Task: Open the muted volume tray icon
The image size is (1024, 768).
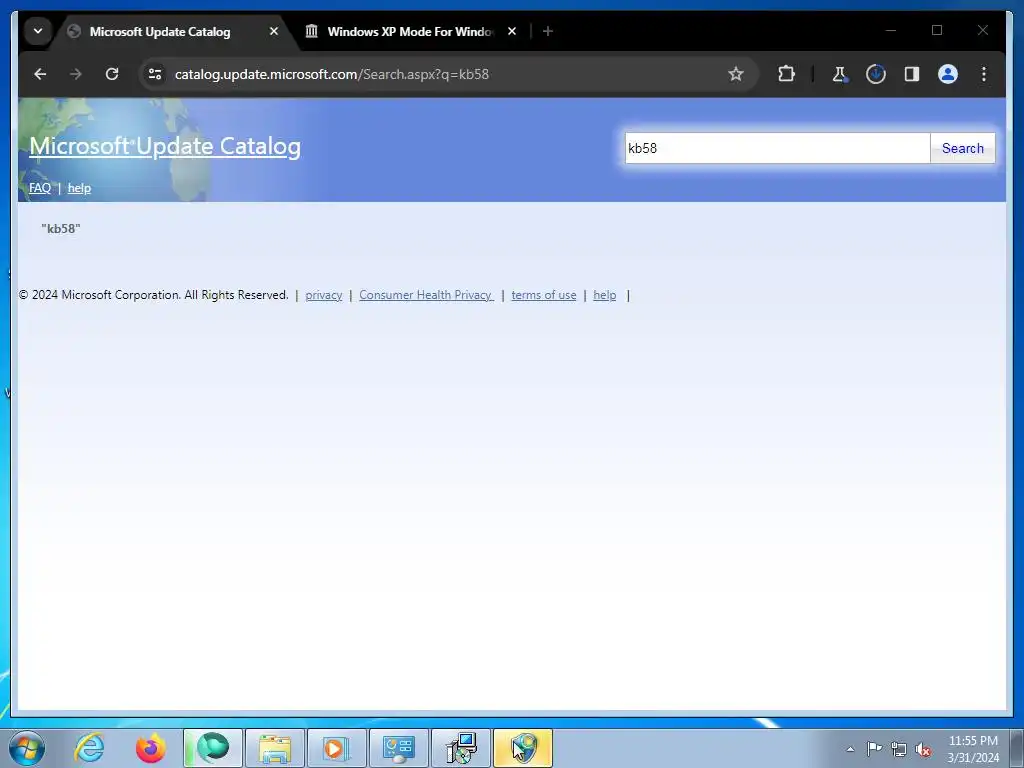Action: [923, 749]
